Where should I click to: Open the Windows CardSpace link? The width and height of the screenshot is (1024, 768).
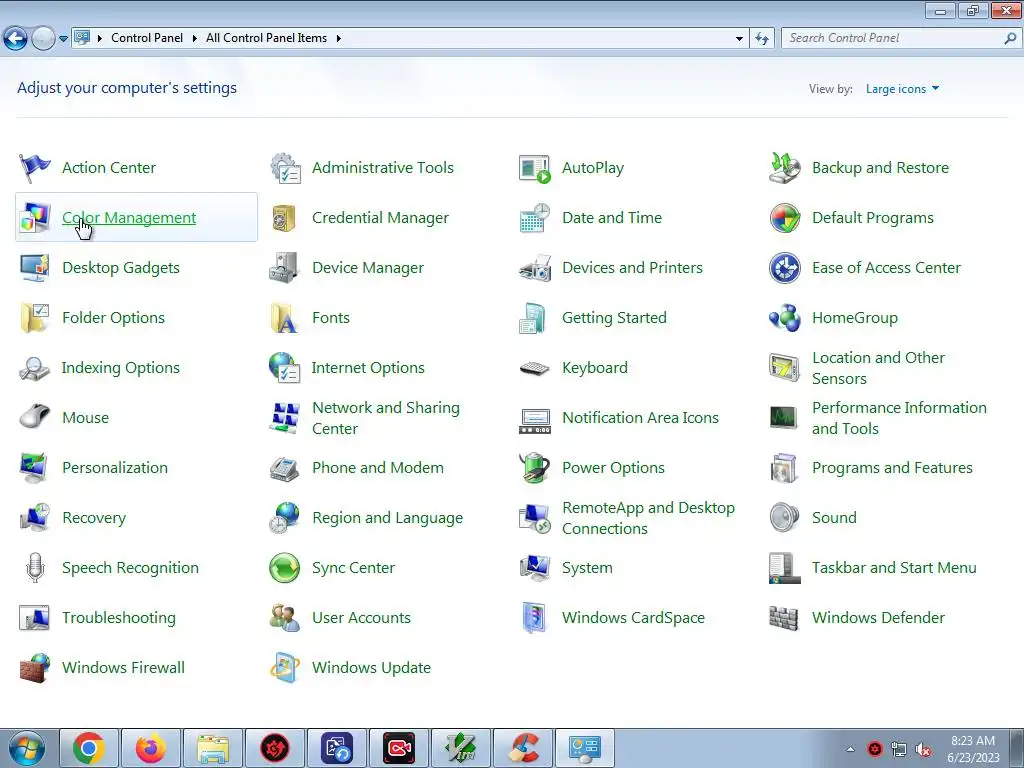(x=633, y=618)
